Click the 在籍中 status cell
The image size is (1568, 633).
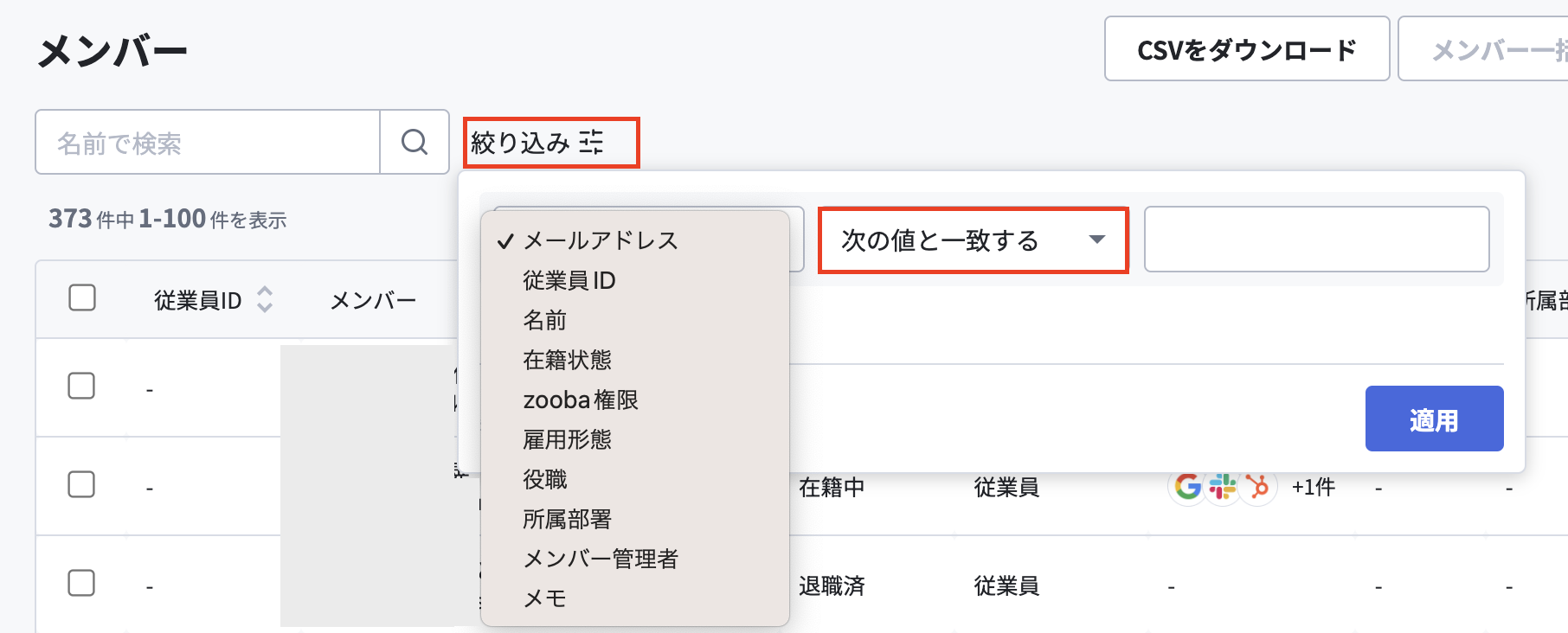832,487
